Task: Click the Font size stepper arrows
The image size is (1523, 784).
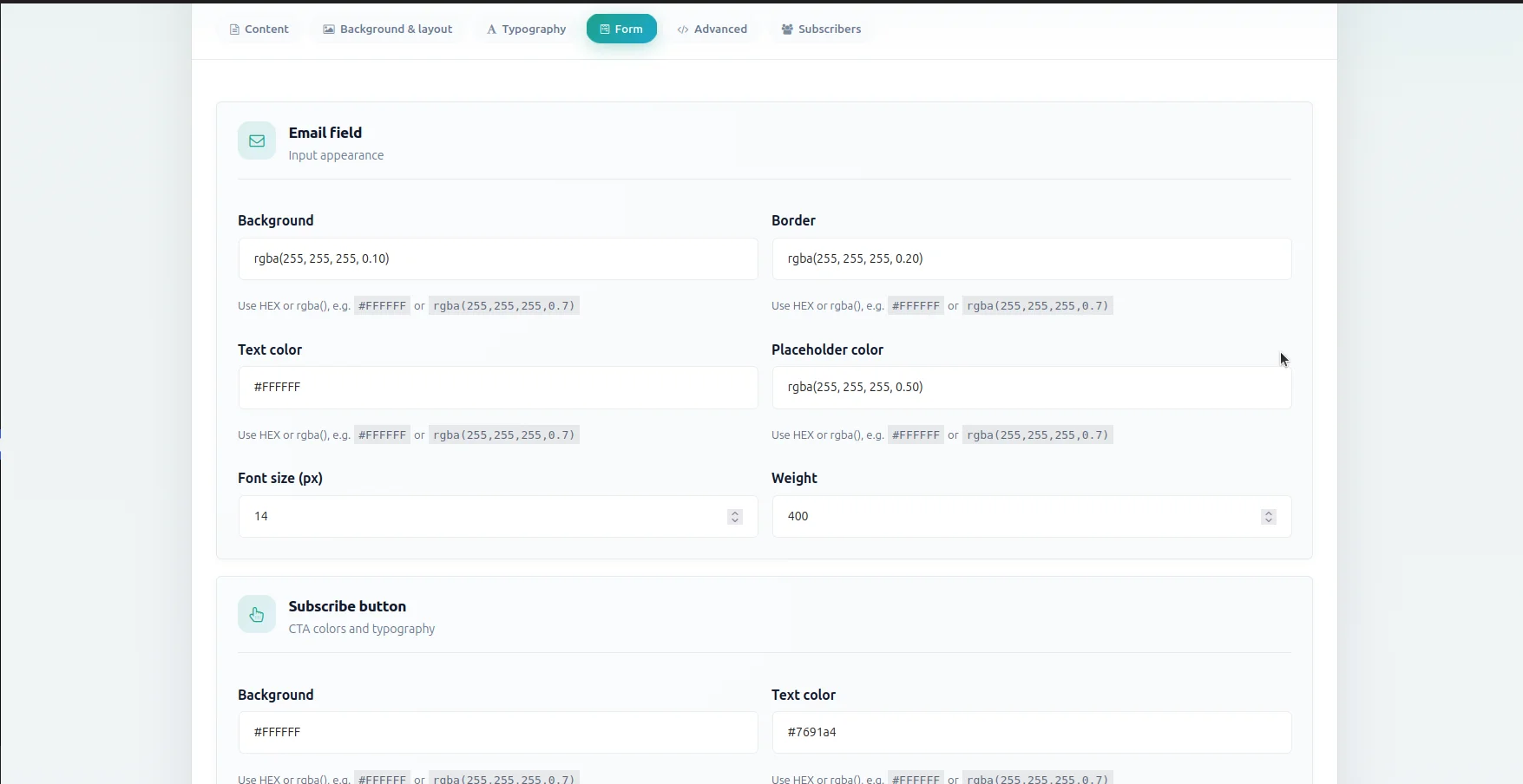Action: point(735,517)
